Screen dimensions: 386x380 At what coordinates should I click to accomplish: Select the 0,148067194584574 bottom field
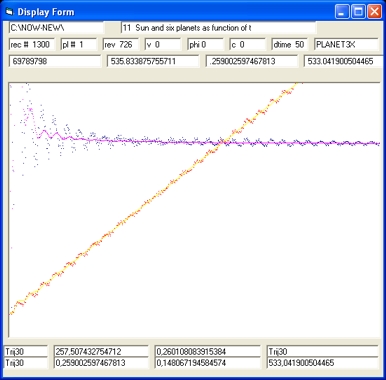click(x=208, y=363)
